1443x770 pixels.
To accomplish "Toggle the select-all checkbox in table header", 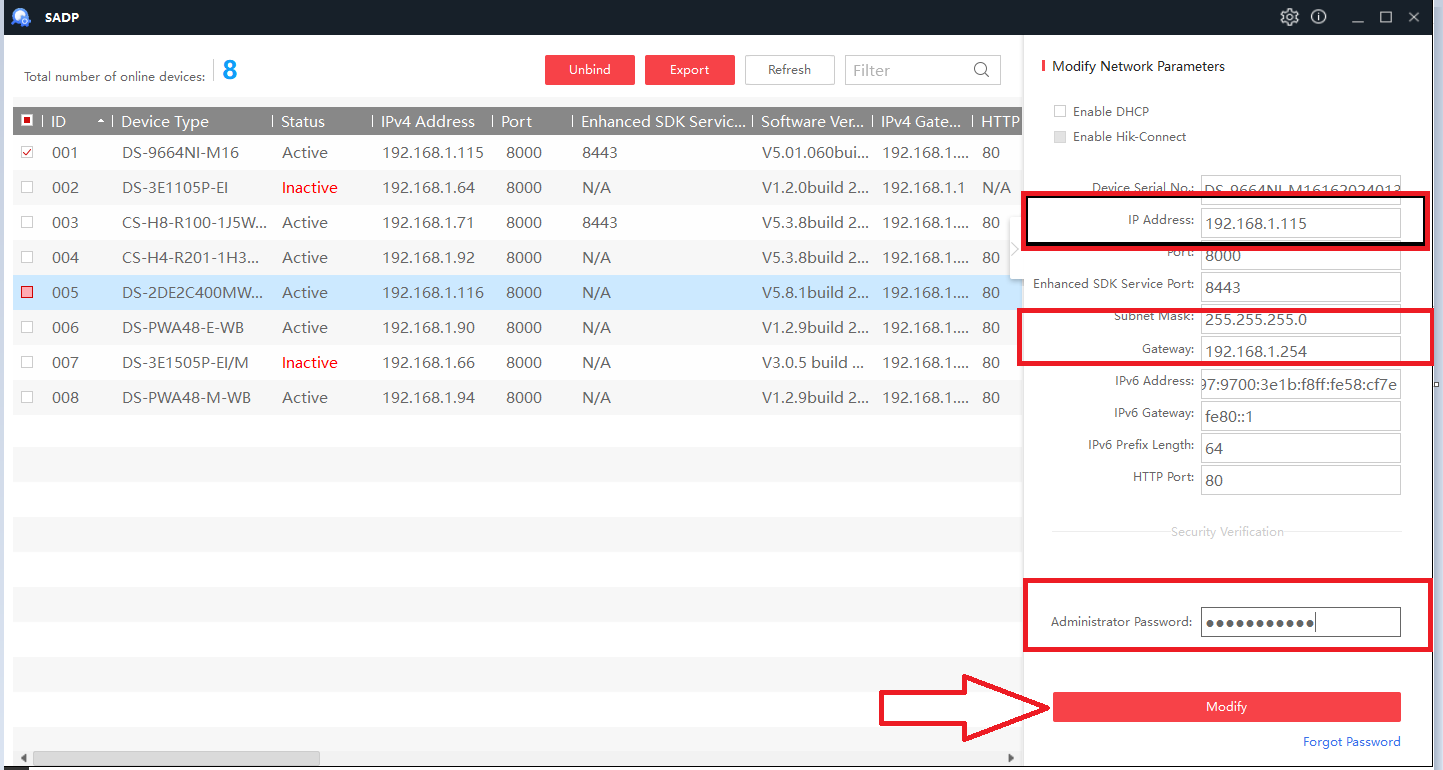I will click(x=27, y=121).
